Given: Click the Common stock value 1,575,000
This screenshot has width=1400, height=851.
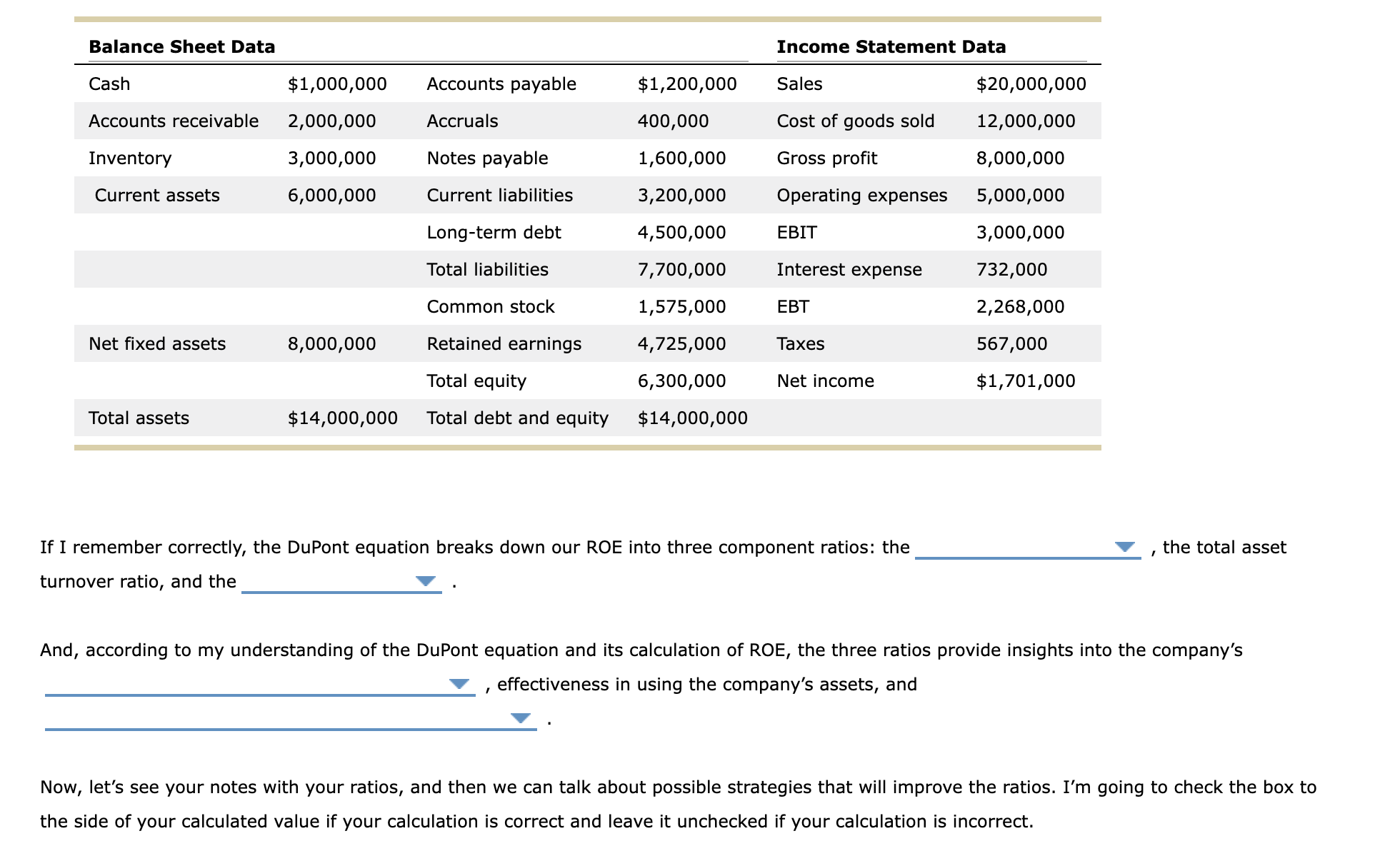Looking at the screenshot, I should (x=681, y=307).
